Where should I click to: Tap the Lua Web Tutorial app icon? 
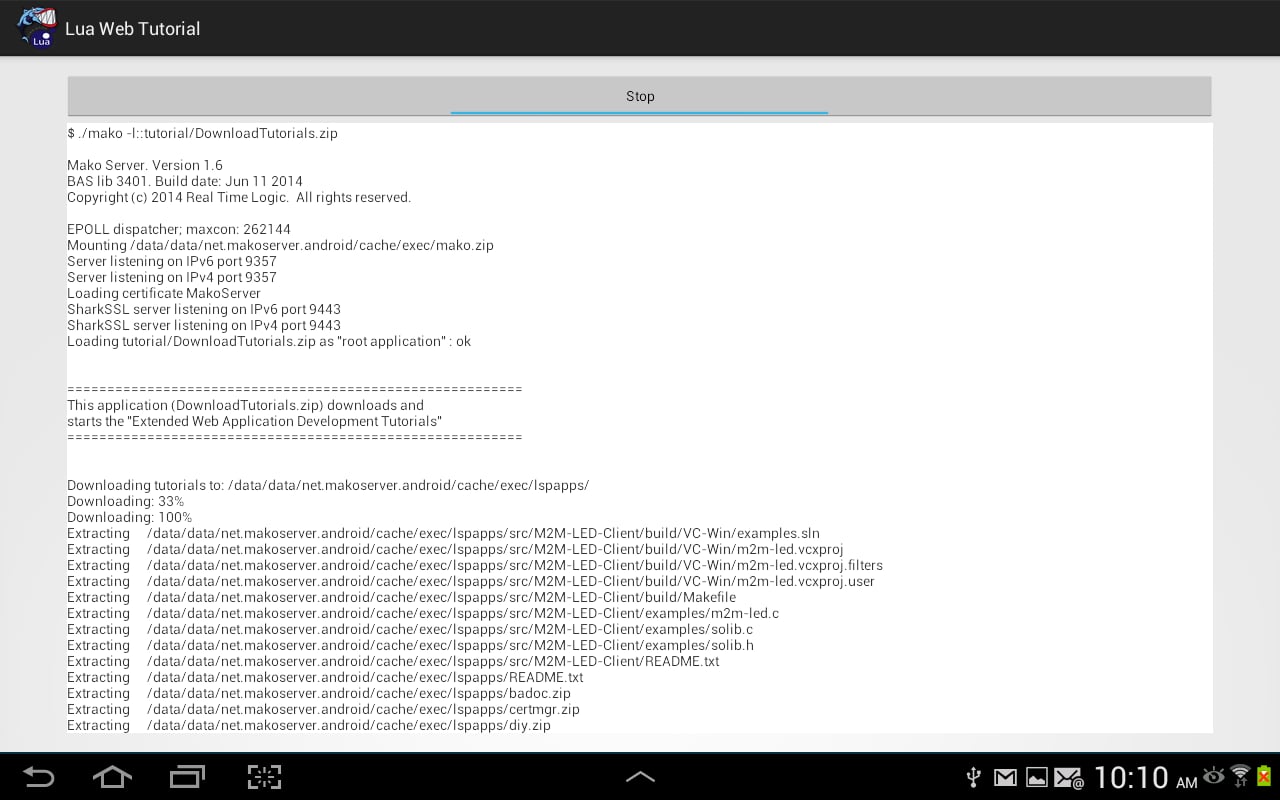[36, 28]
